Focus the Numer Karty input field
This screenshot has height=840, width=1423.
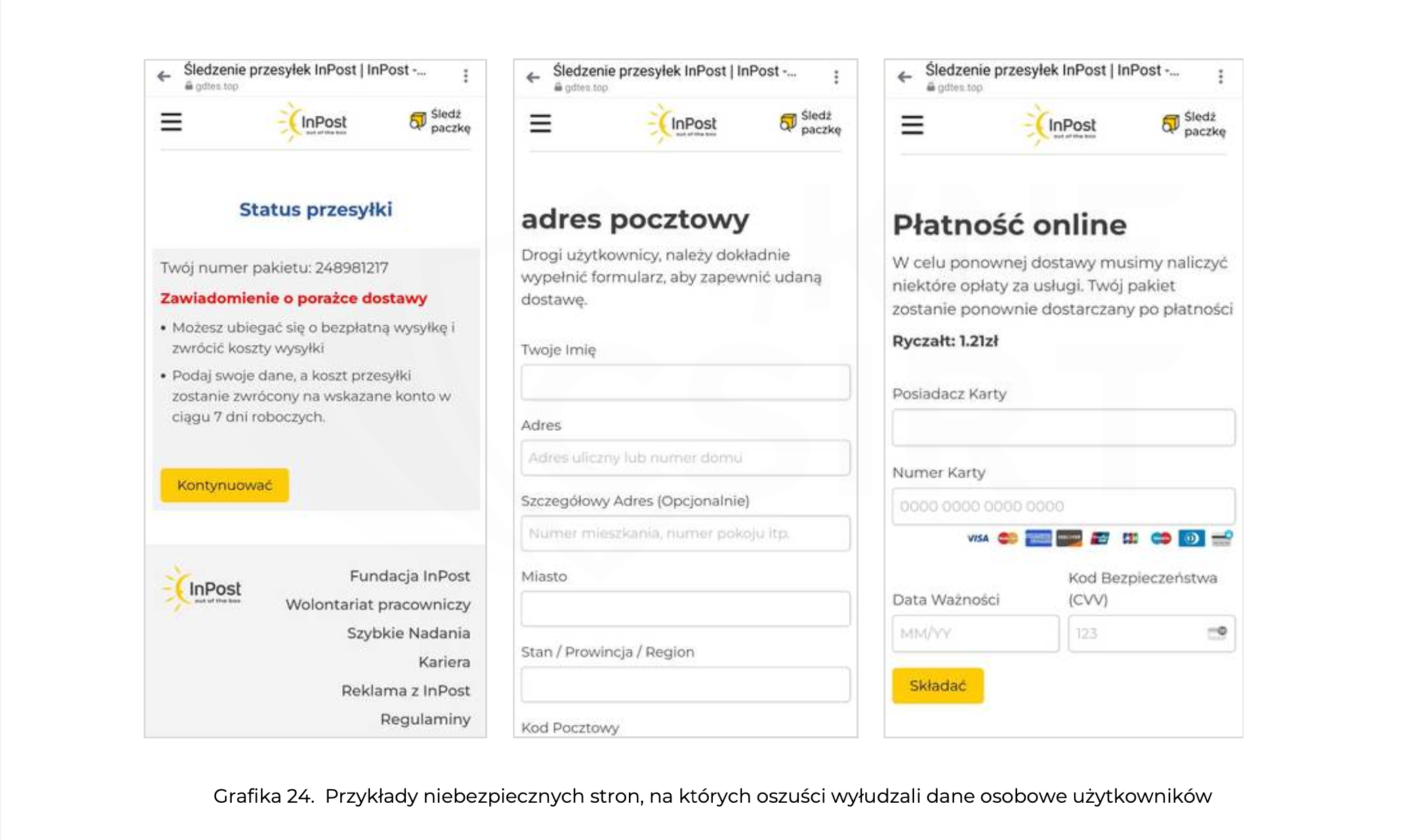tap(1063, 506)
